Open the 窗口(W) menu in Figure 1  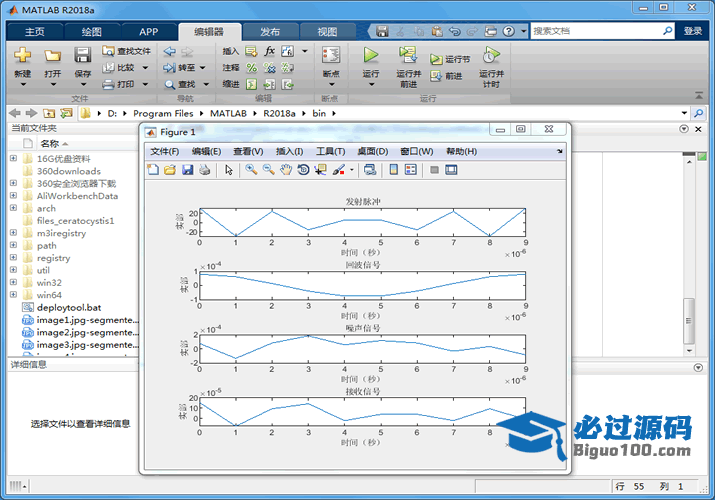point(417,151)
